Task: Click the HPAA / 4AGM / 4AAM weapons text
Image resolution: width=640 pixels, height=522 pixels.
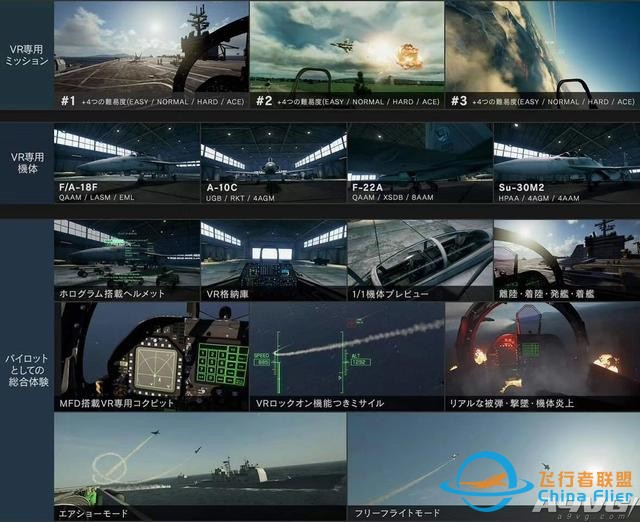Action: coord(539,198)
